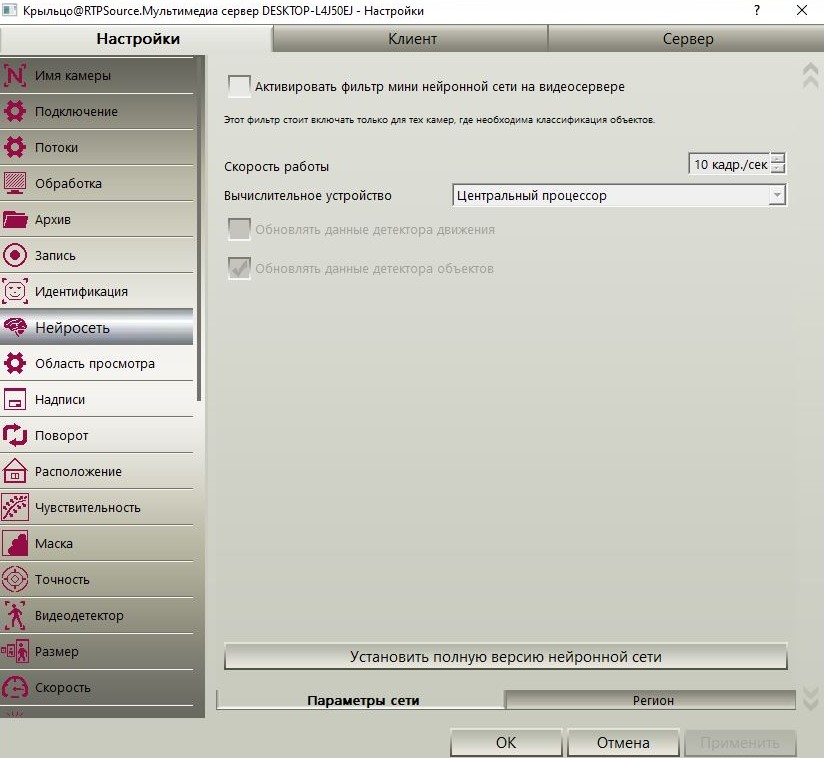Open the Видеодетектор walking person icon
The height and width of the screenshot is (758, 824).
click(15, 615)
